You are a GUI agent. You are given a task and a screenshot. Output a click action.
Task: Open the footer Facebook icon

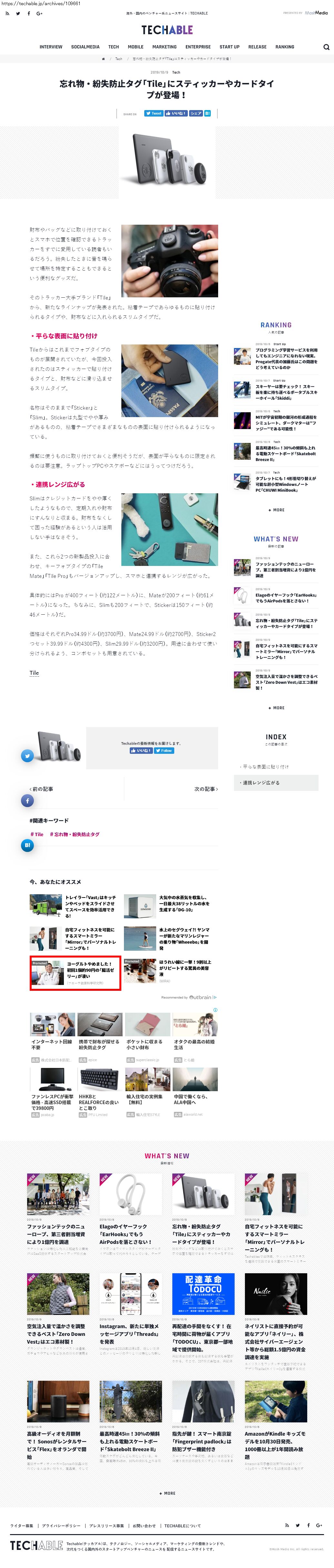pyautogui.click(x=309, y=1525)
